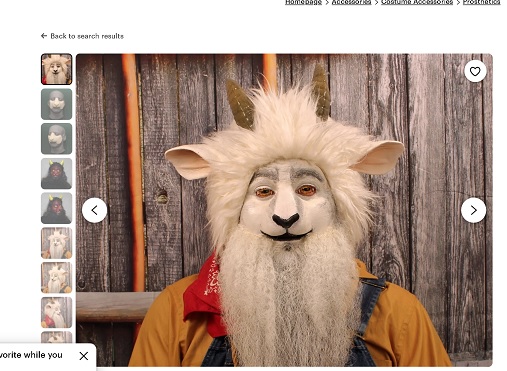This screenshot has height=371, width=507.
Task: Go to the previous product photo
Action: tap(95, 210)
